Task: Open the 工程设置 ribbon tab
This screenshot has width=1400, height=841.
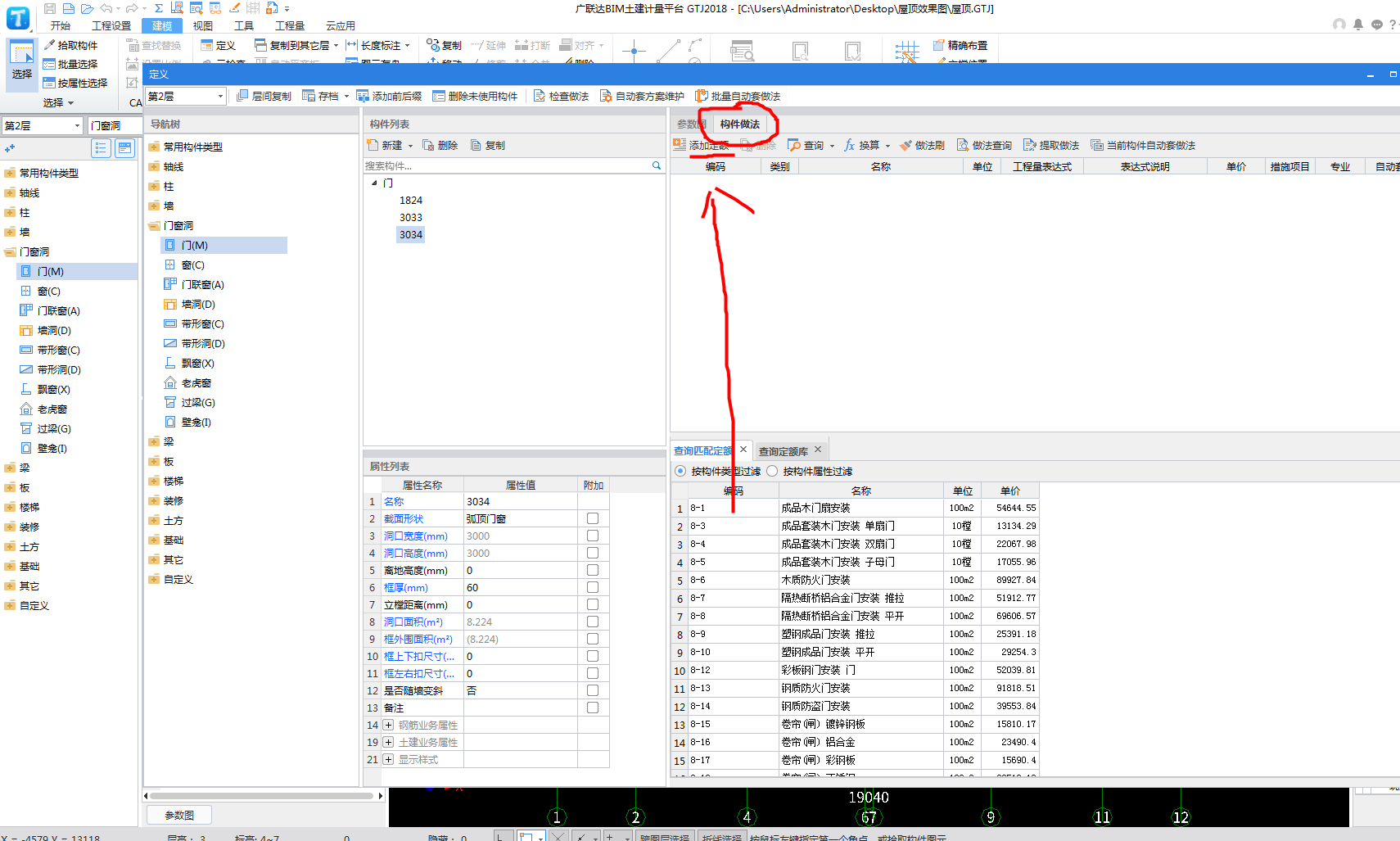Action: click(111, 25)
